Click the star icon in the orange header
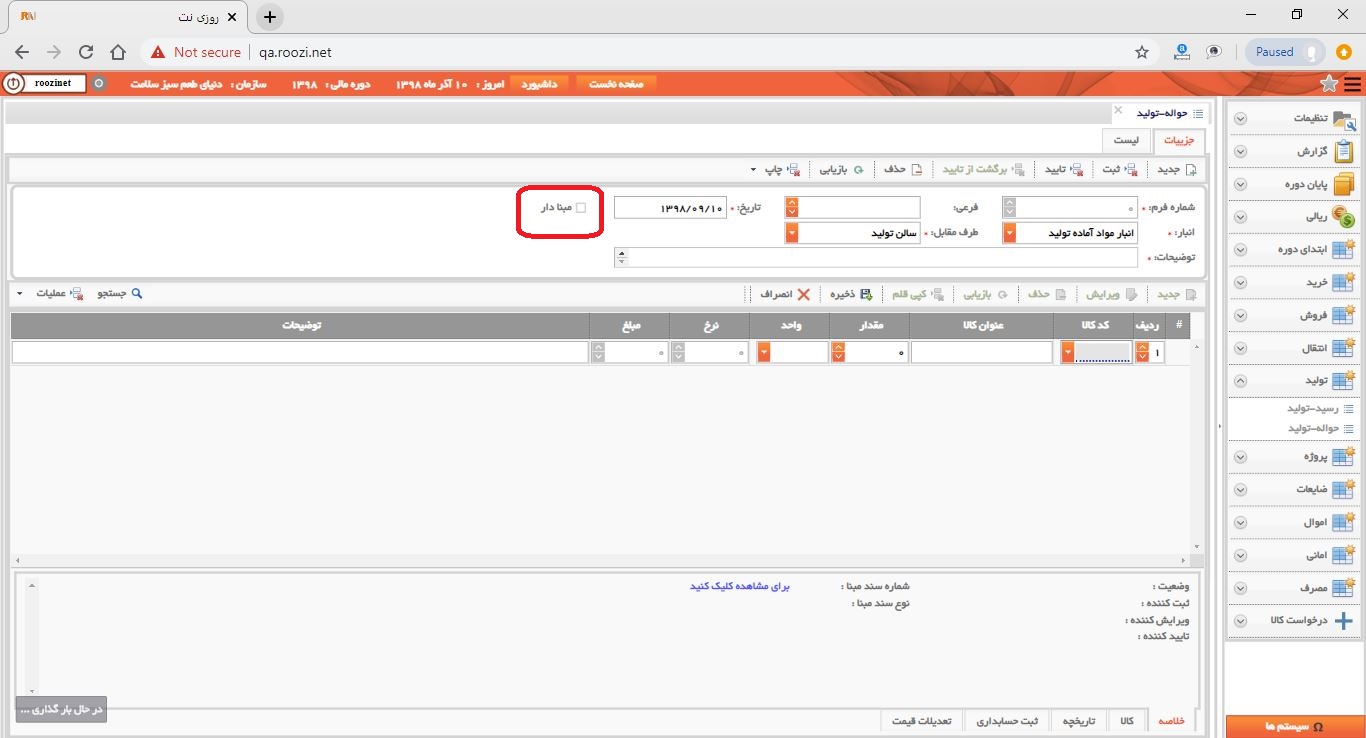 pos(1329,84)
